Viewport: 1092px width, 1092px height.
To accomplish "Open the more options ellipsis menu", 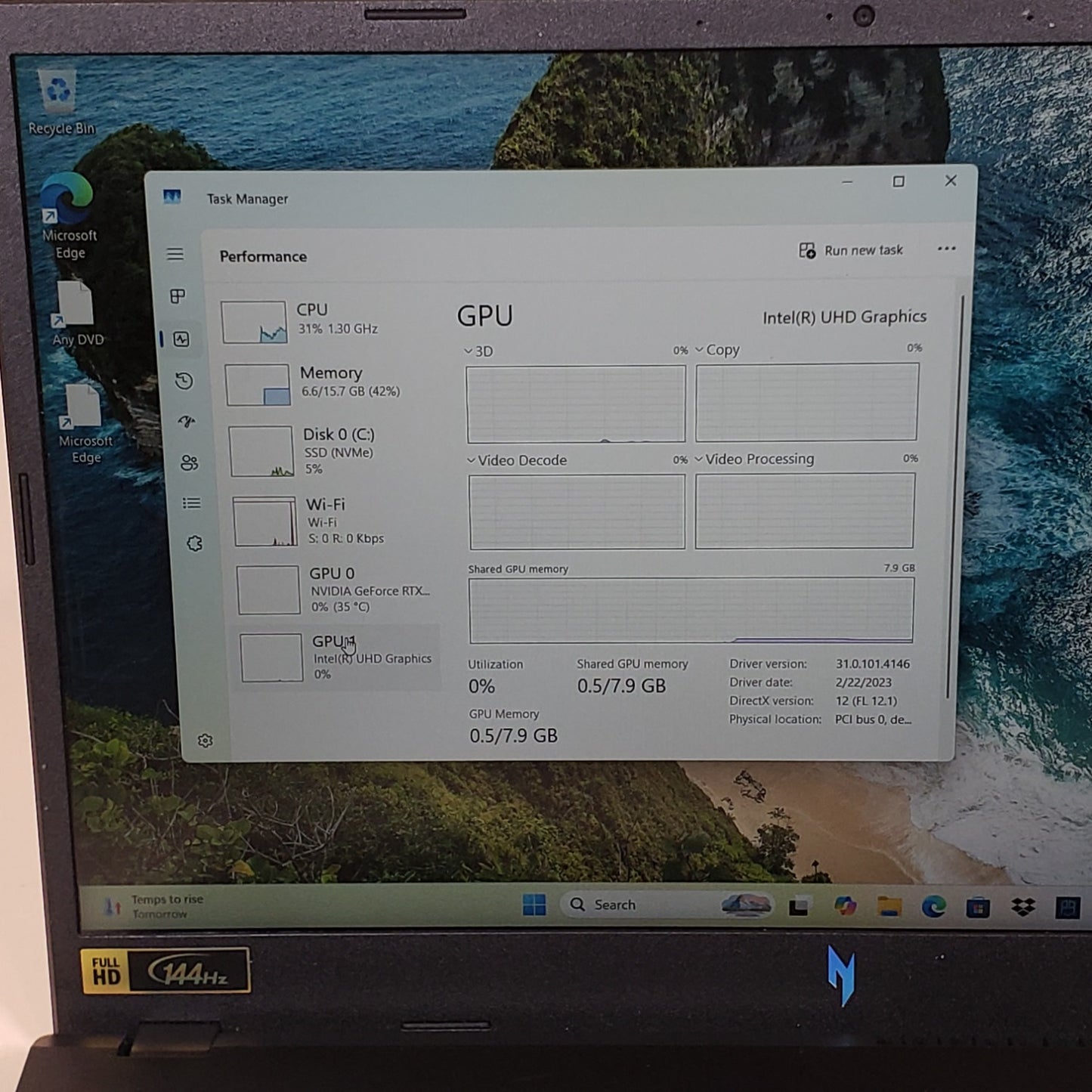I will (946, 249).
